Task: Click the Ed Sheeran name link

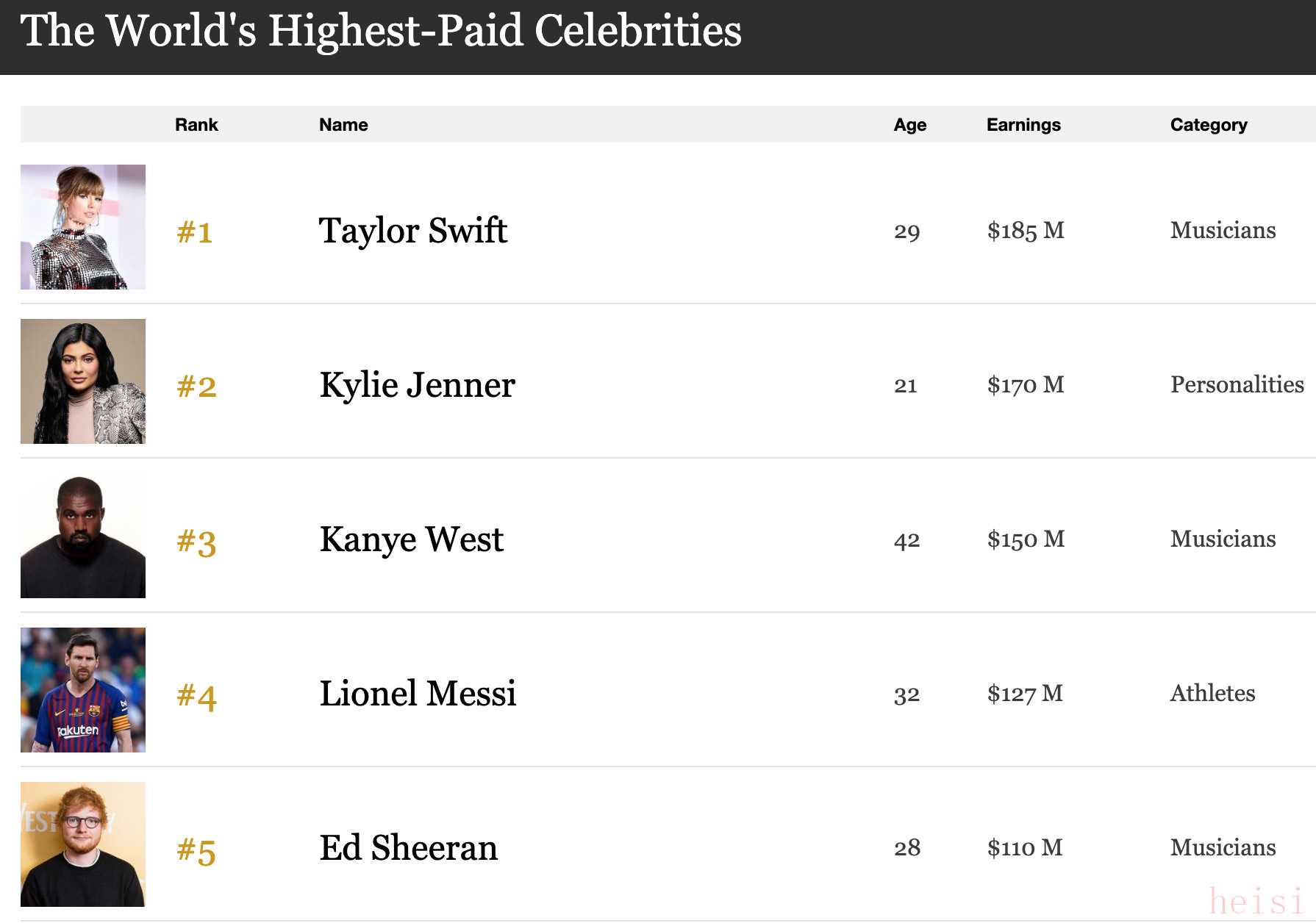Action: pos(409,848)
